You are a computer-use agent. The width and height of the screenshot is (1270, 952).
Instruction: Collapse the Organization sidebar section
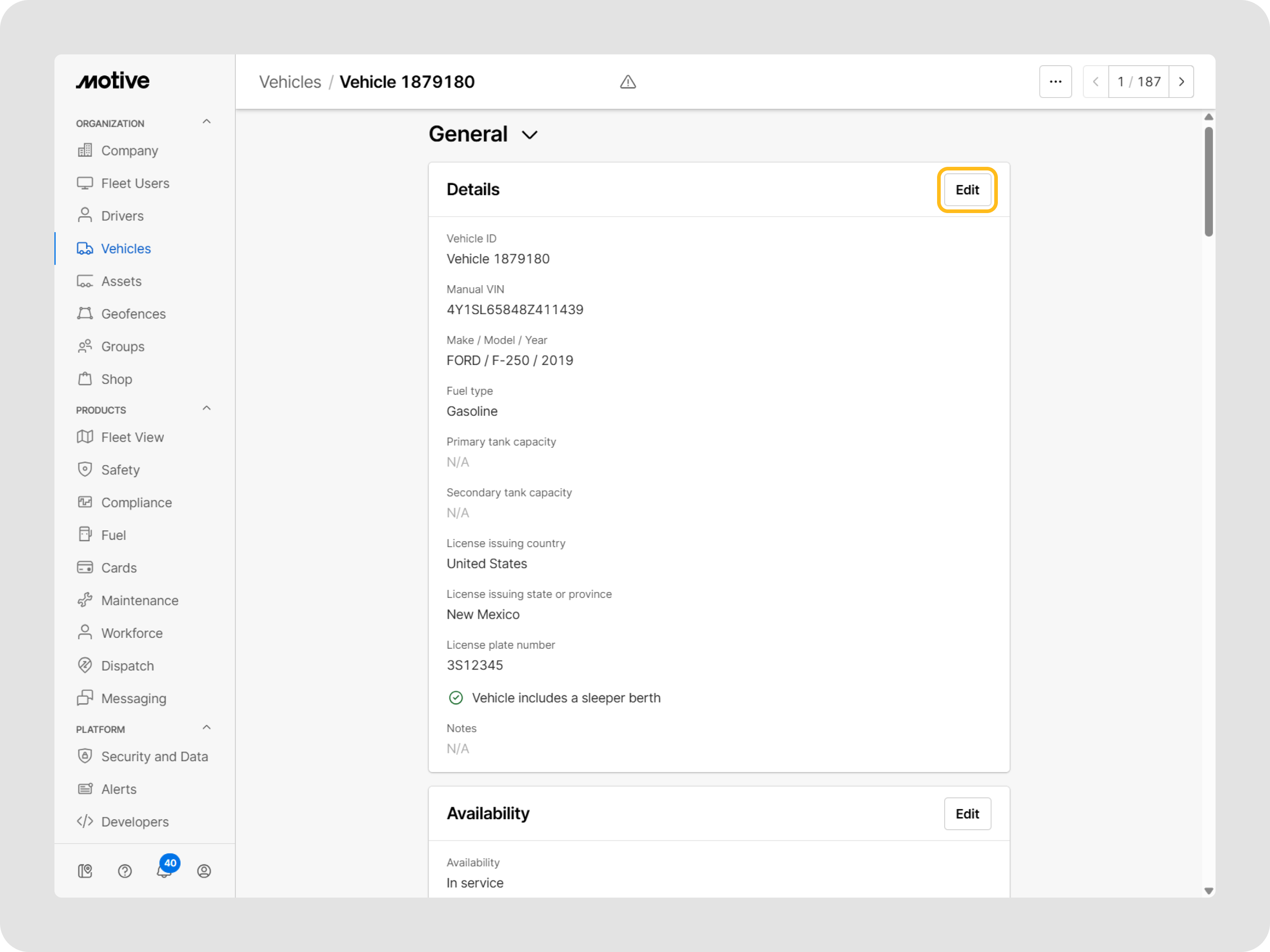(x=207, y=121)
